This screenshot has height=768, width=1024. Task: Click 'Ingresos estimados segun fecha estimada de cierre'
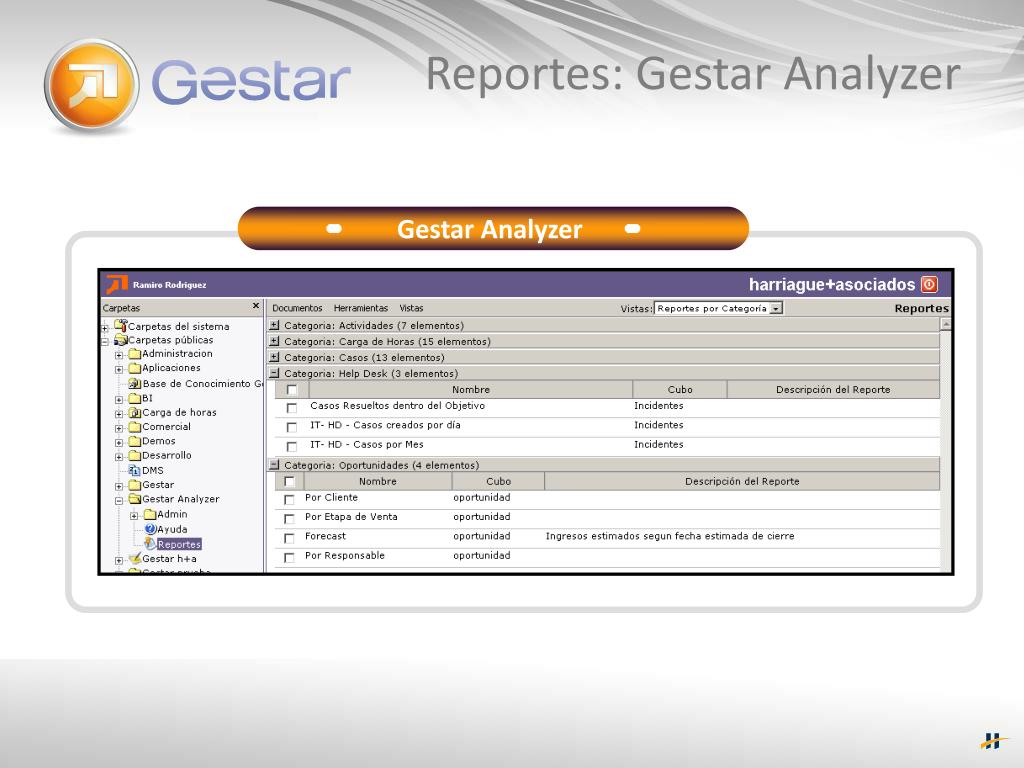coord(670,536)
